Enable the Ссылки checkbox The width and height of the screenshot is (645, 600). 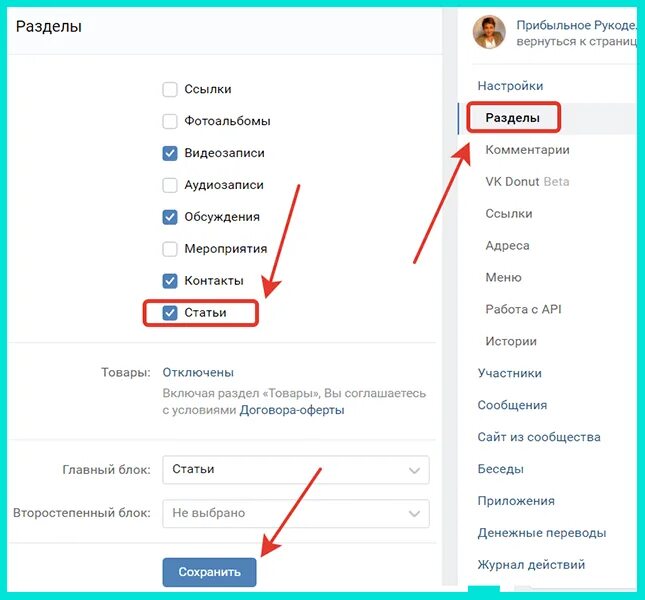[x=170, y=89]
